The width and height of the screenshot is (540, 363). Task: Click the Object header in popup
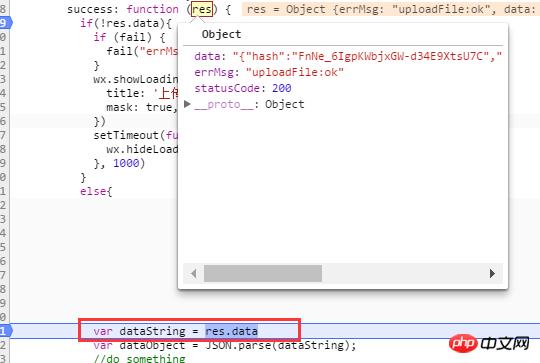pyautogui.click(x=221, y=34)
